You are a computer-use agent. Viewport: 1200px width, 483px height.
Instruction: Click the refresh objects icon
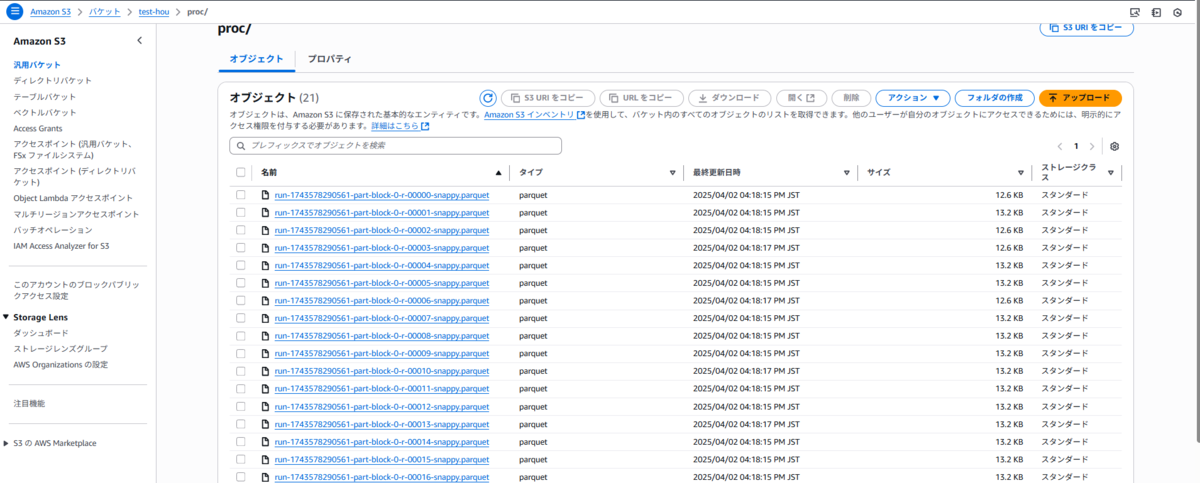tap(487, 98)
